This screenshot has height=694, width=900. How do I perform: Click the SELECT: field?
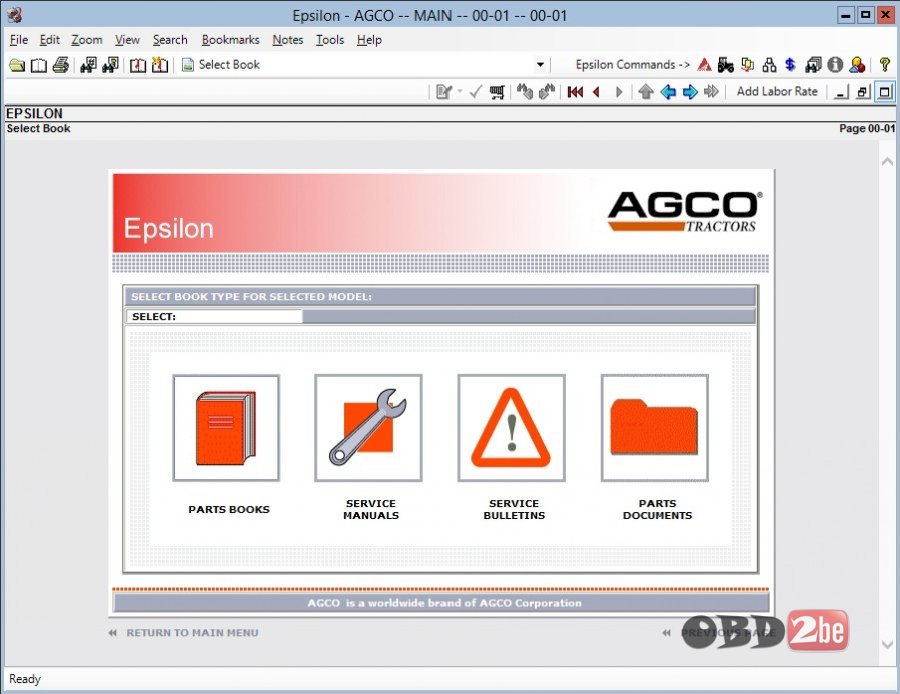(x=214, y=316)
